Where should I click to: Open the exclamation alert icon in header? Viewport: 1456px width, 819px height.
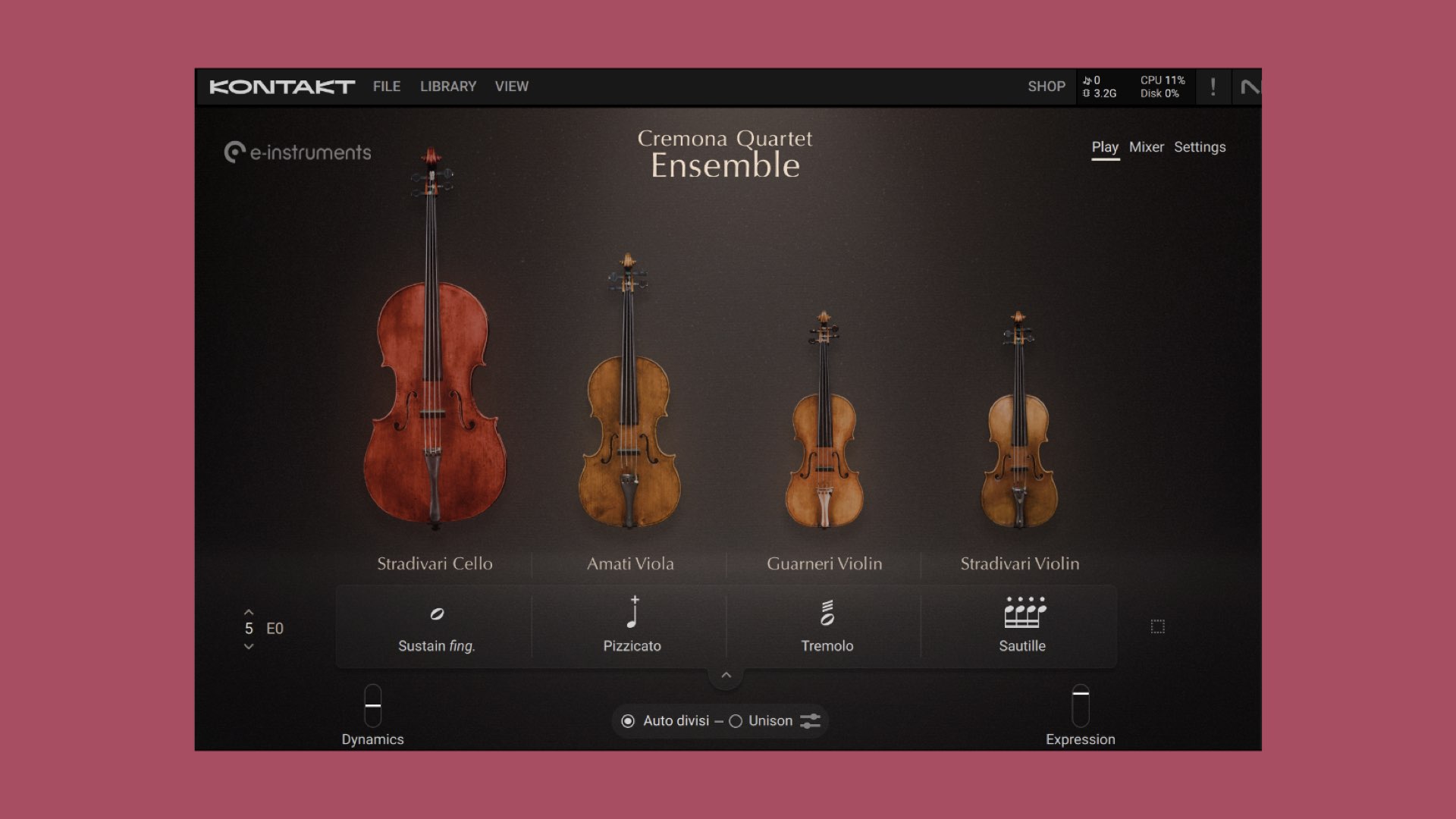click(1213, 87)
